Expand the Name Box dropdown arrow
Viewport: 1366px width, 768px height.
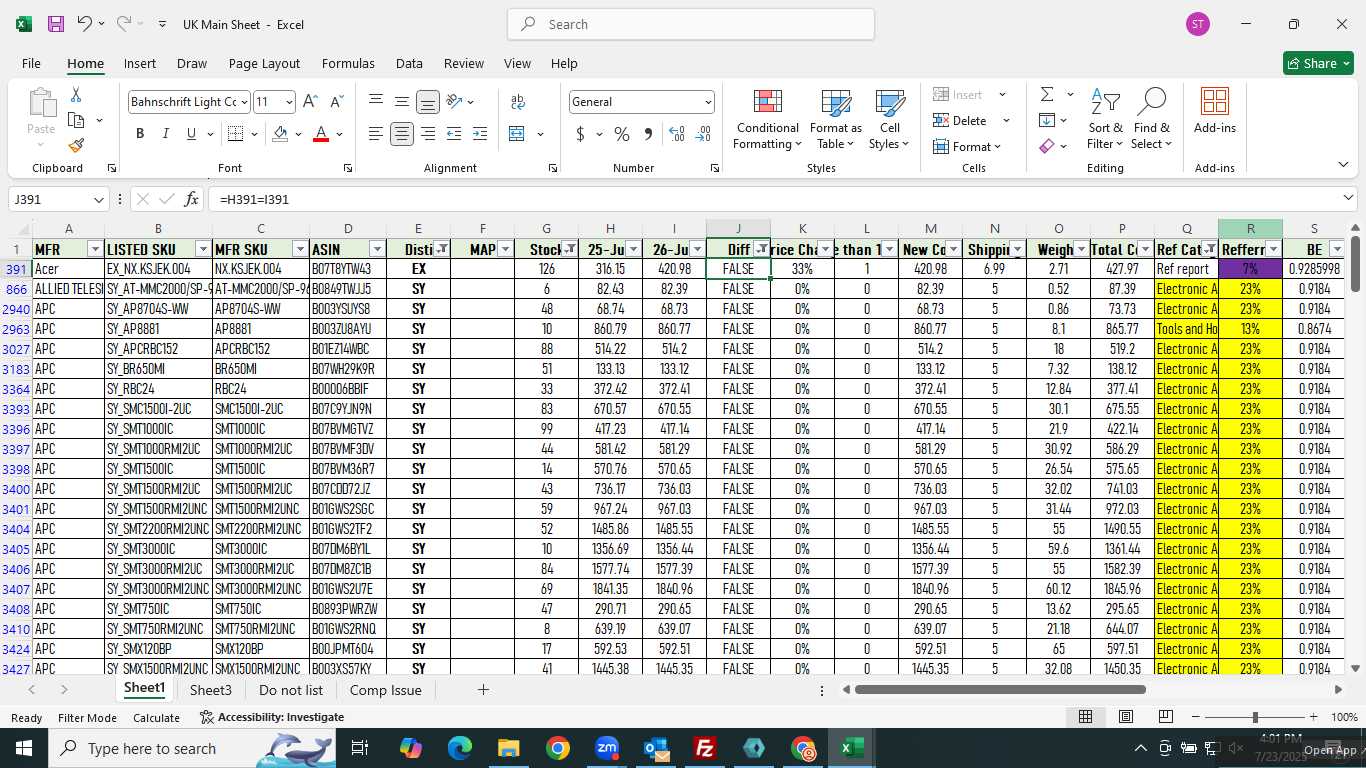97,199
